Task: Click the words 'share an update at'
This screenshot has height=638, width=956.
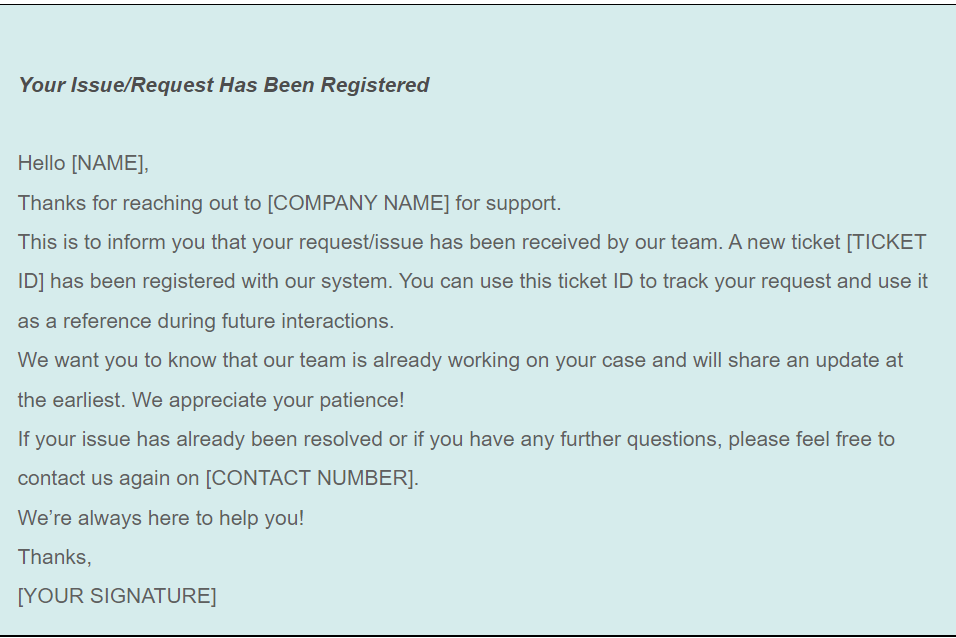Action: coord(815,360)
